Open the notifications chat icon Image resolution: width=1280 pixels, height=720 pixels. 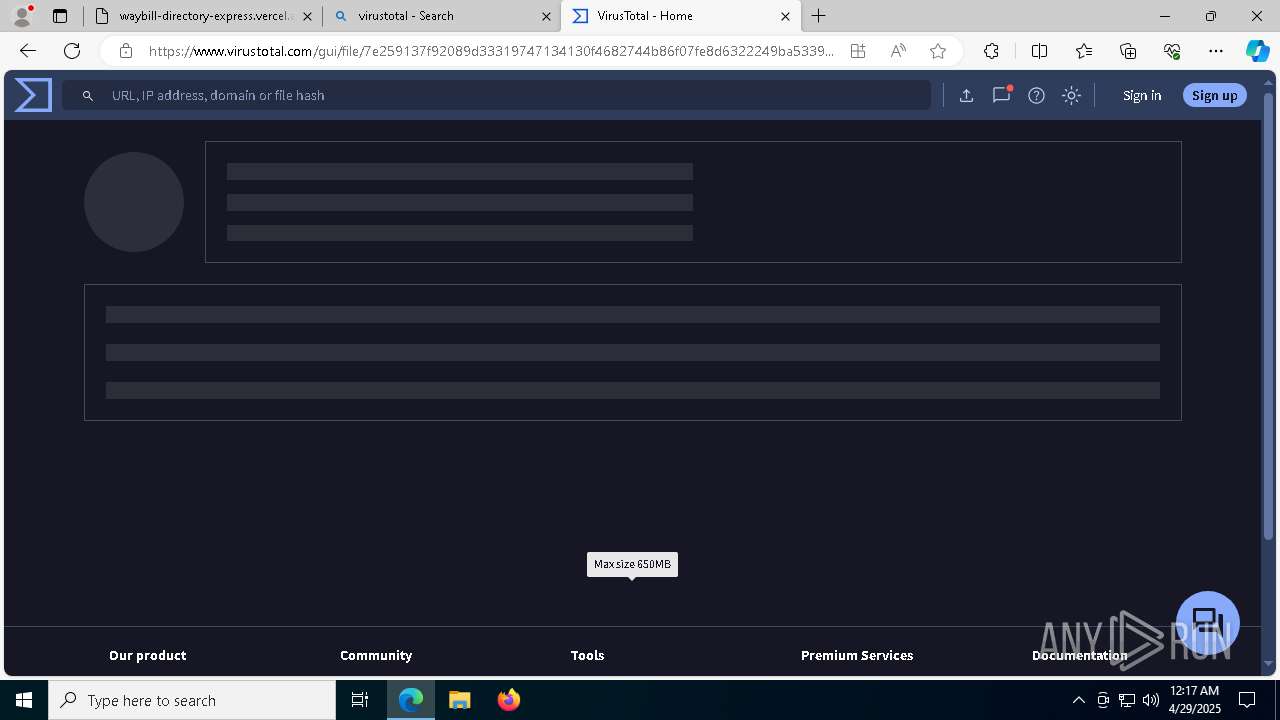(x=1001, y=95)
